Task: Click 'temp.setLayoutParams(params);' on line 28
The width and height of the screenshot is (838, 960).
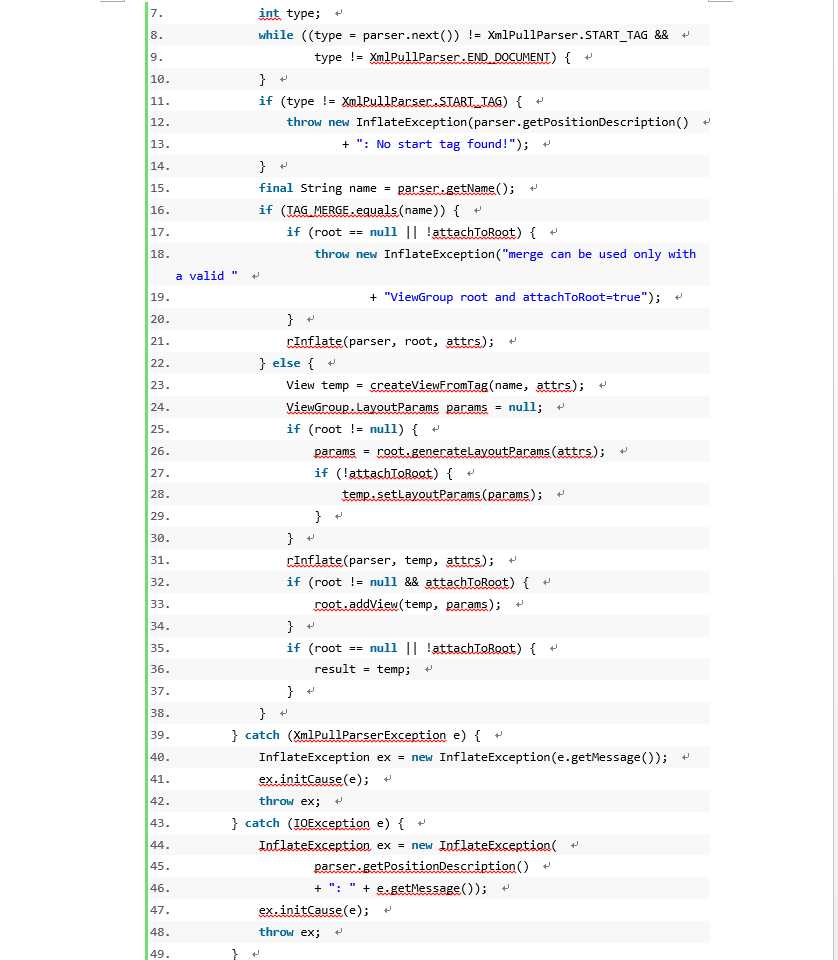Action: pyautogui.click(x=442, y=494)
